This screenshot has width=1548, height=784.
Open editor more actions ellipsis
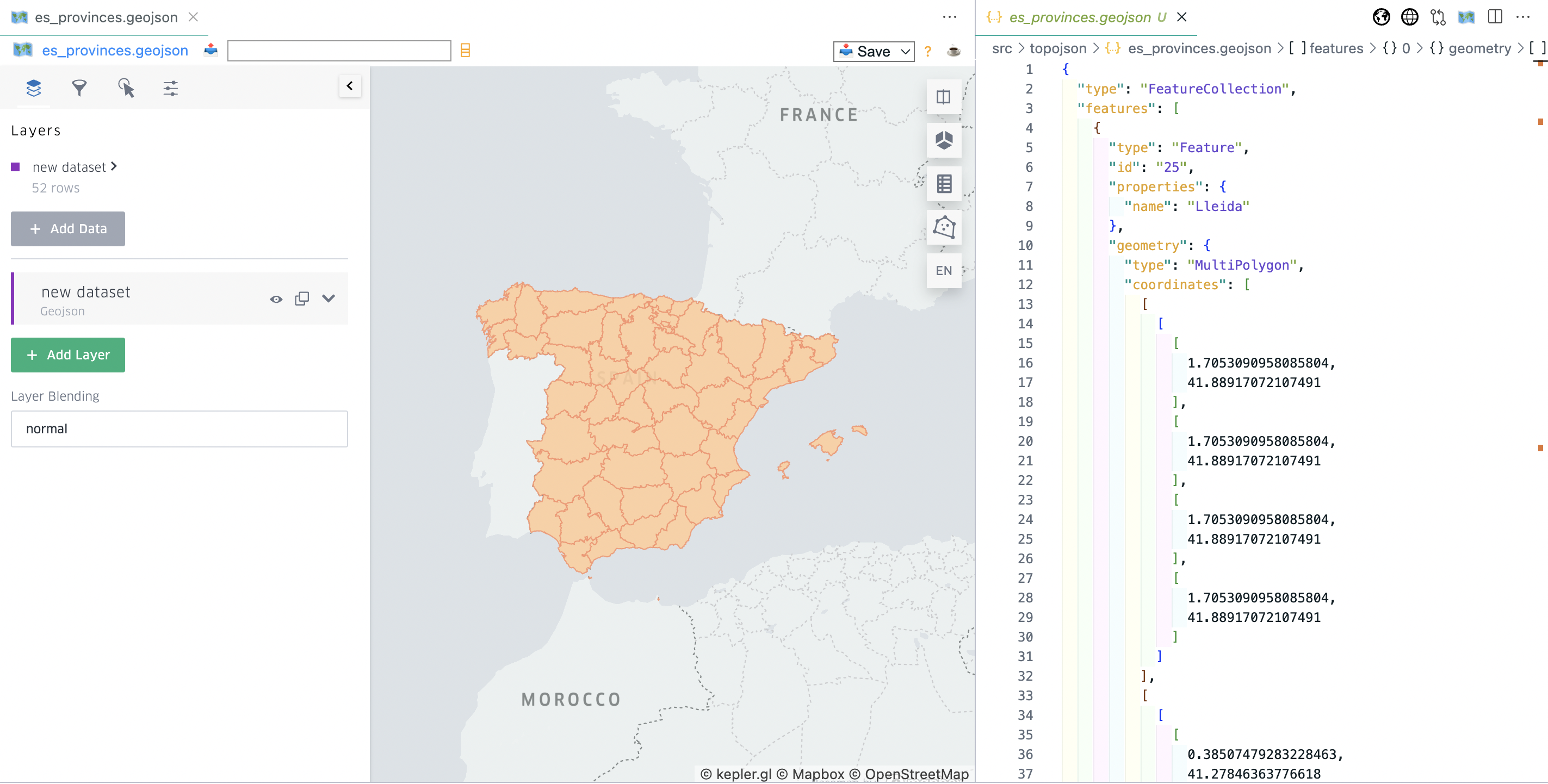[1523, 17]
